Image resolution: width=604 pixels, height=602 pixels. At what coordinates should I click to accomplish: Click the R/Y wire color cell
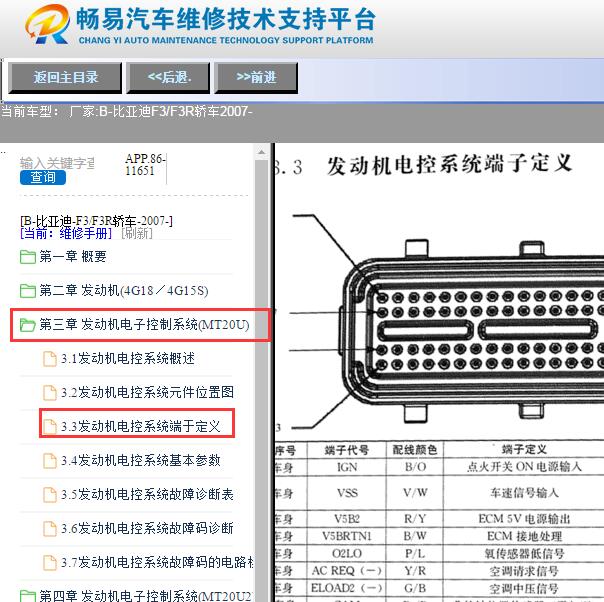click(x=415, y=519)
